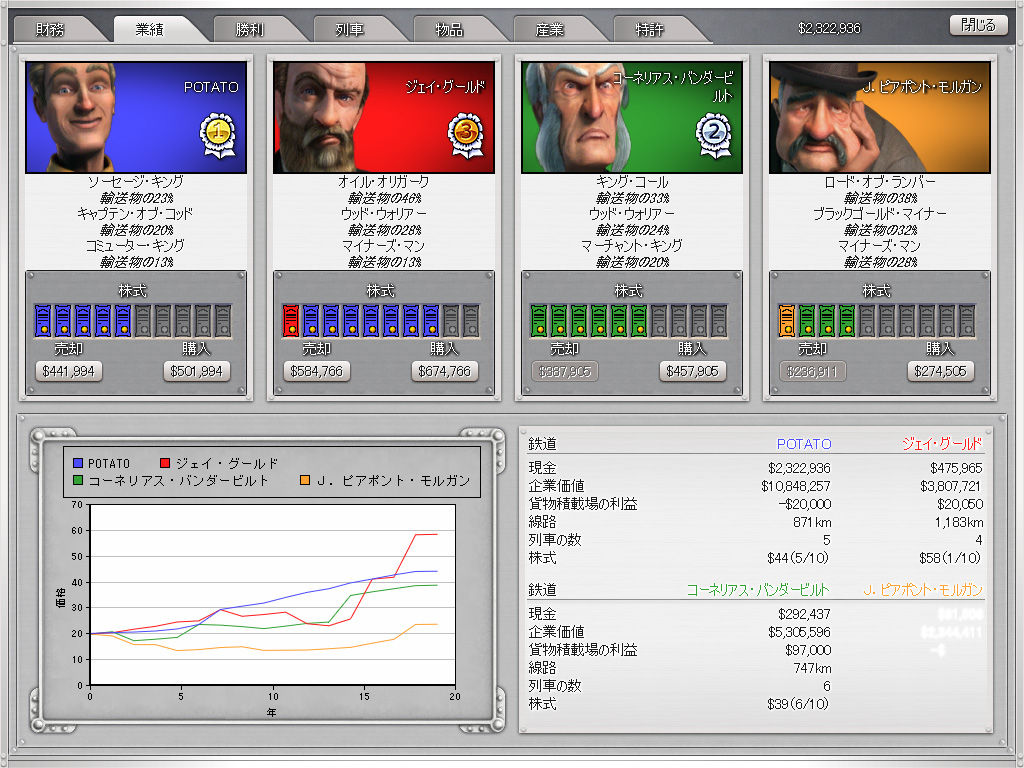Click ジェイ・グールド portrait
1024x768 pixels.
tap(384, 118)
